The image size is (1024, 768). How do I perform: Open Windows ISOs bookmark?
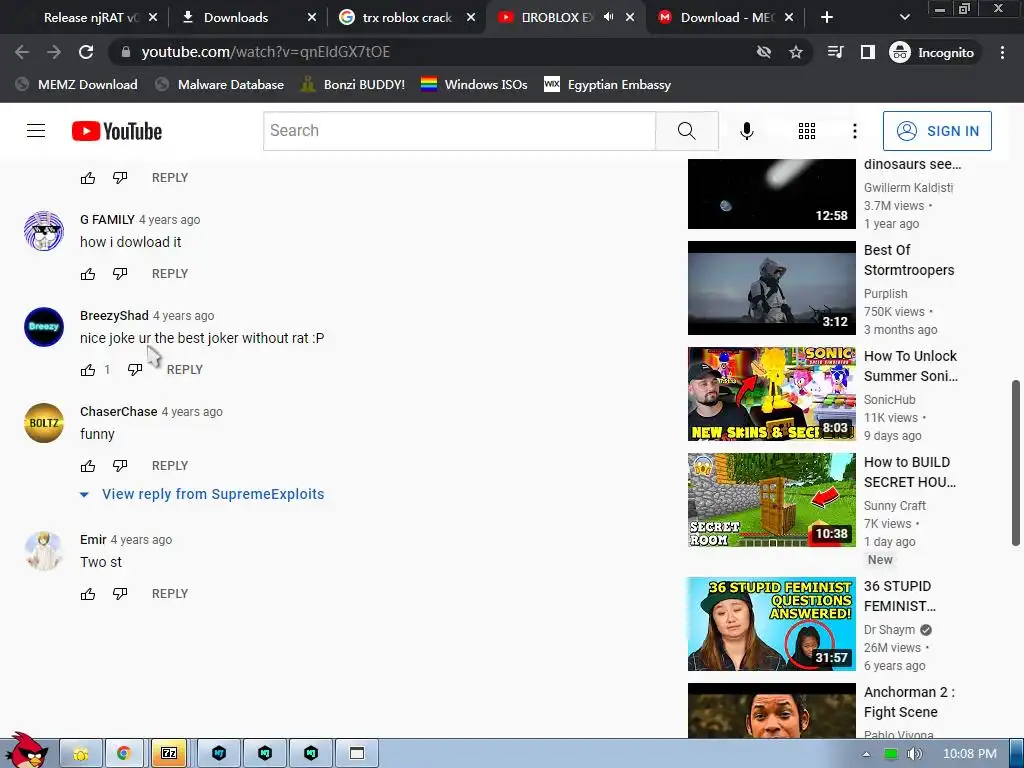point(474,85)
